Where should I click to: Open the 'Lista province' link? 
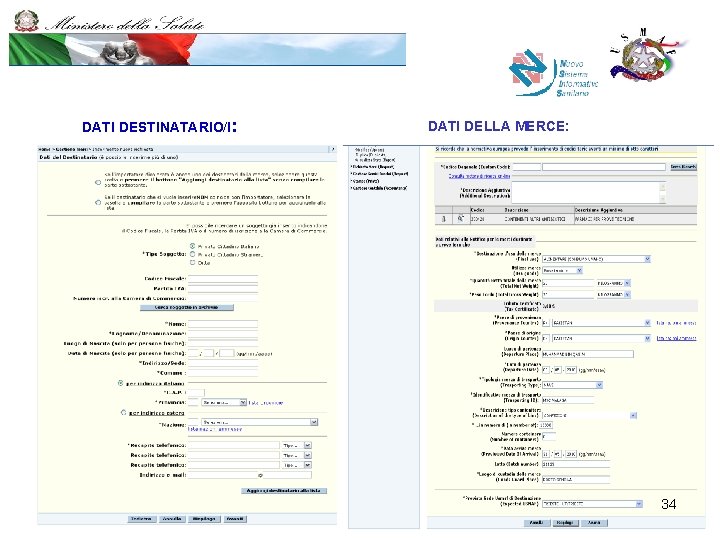[266, 403]
